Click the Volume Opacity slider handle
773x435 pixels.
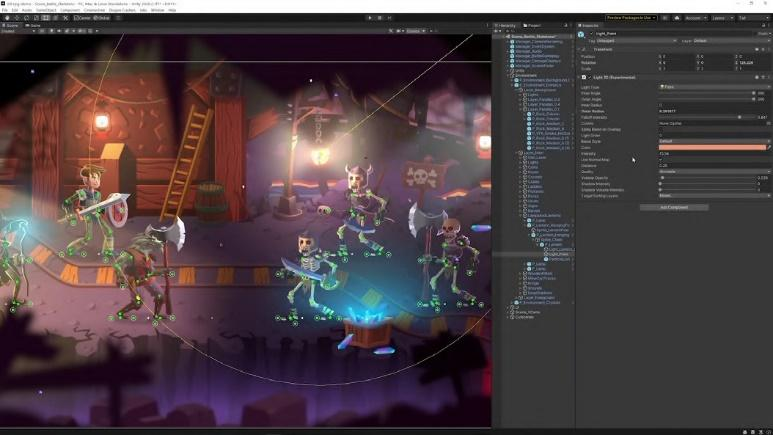click(662, 178)
